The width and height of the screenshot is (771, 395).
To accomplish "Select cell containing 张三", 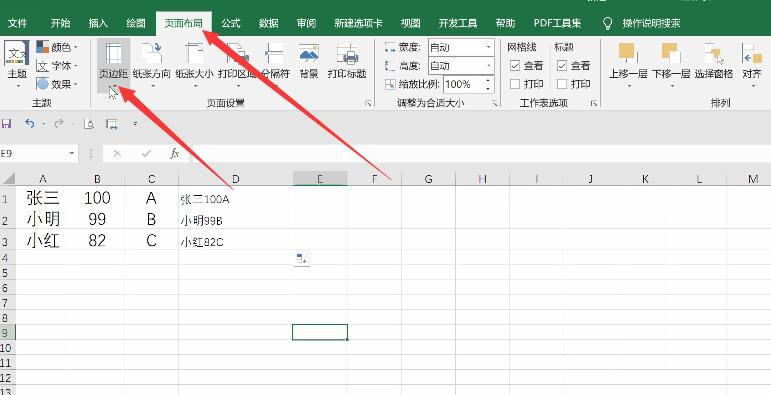I will 43,198.
